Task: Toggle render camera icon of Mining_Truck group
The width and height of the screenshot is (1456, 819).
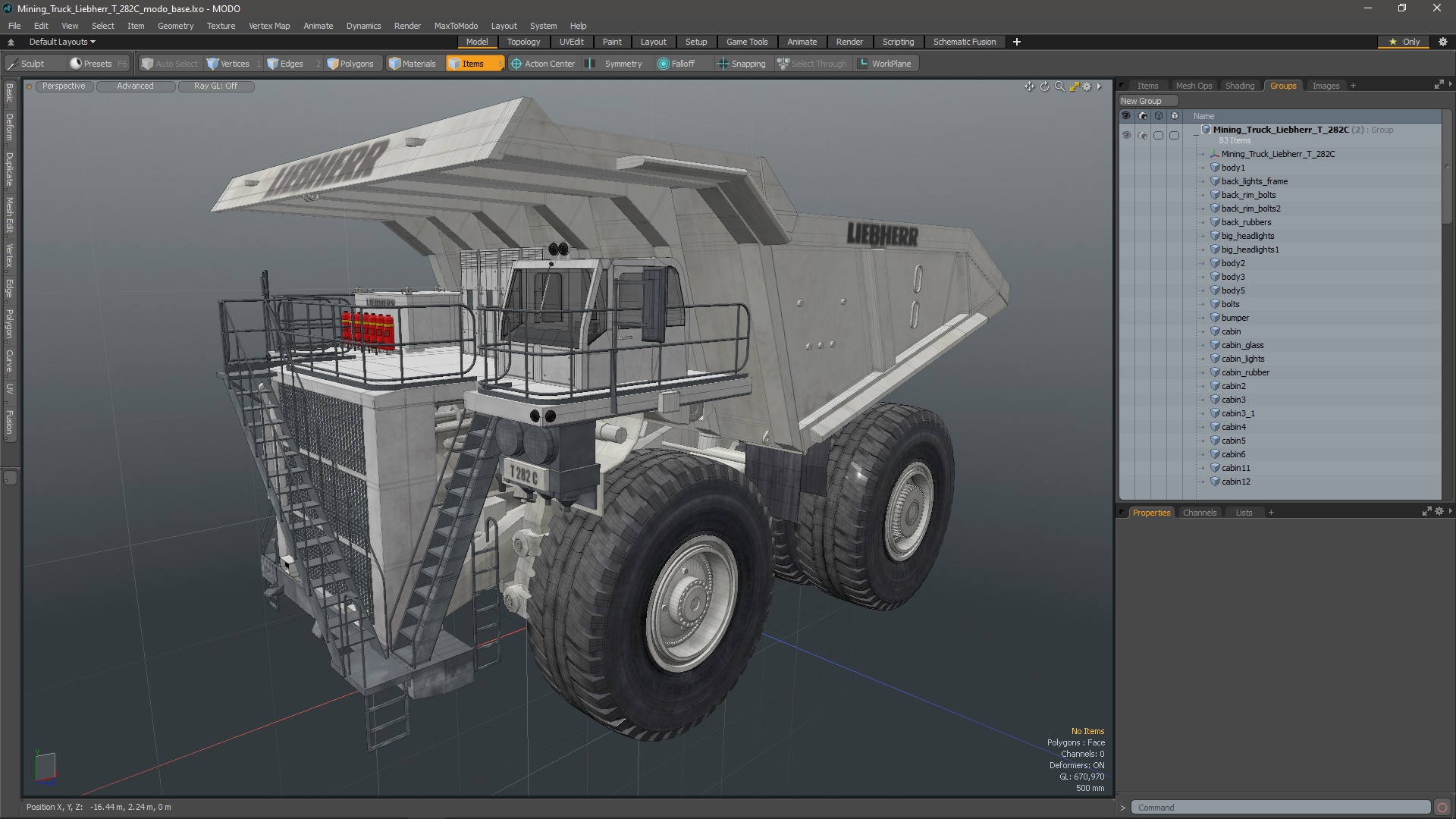Action: 1143,135
